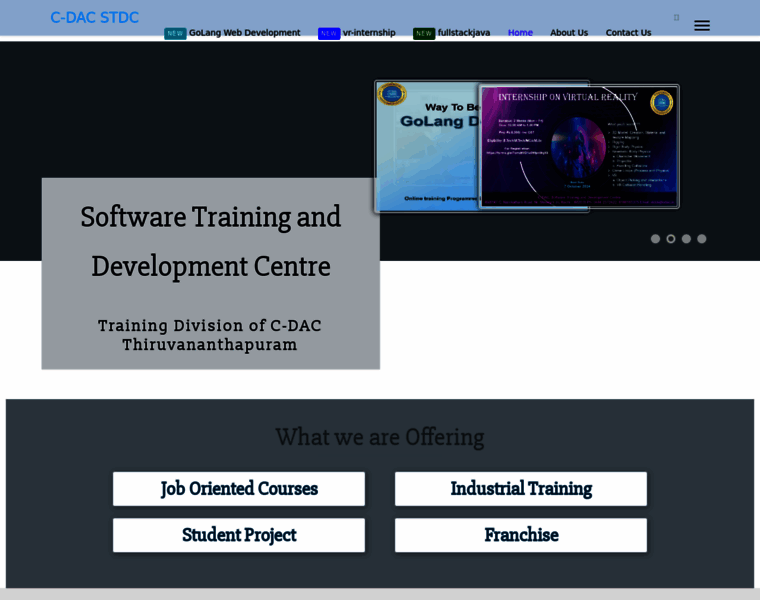
Task: Click the C-DAC emblem on the GoLang poster
Action: (x=392, y=94)
